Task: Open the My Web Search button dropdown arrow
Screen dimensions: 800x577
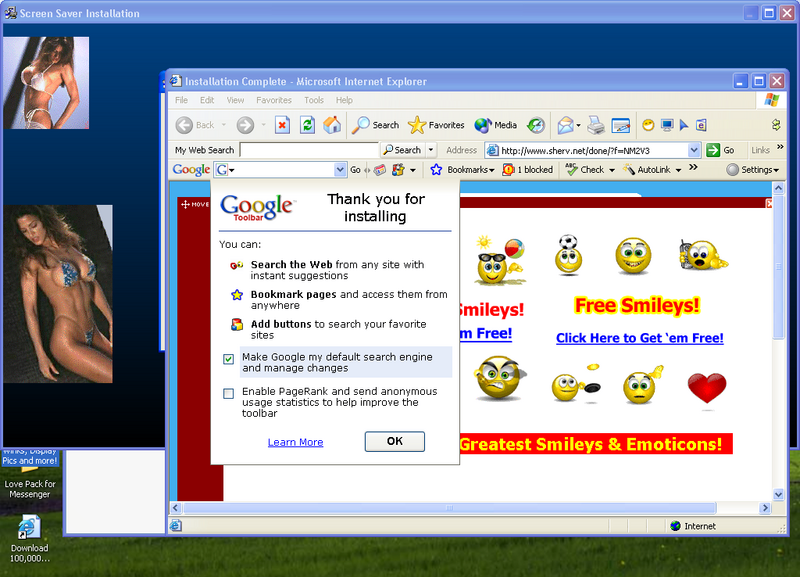Action: pyautogui.click(x=431, y=150)
